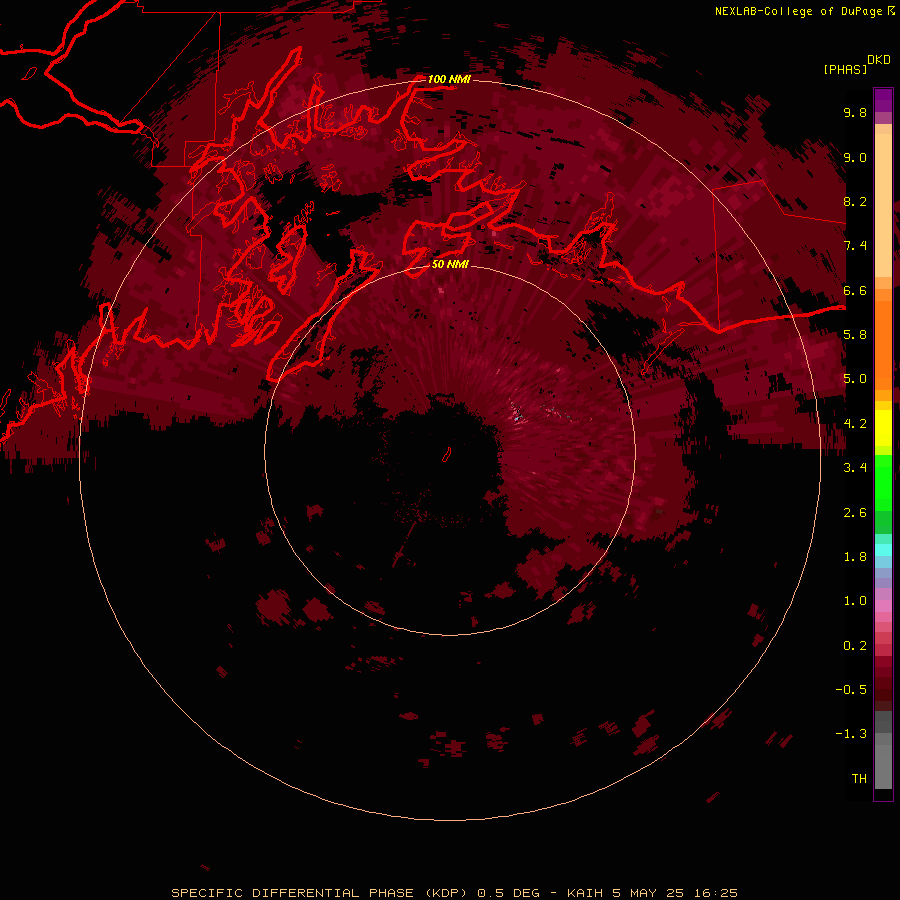Screen dimensions: 900x900
Task: Click the 2.6 legend value
Action: [855, 512]
